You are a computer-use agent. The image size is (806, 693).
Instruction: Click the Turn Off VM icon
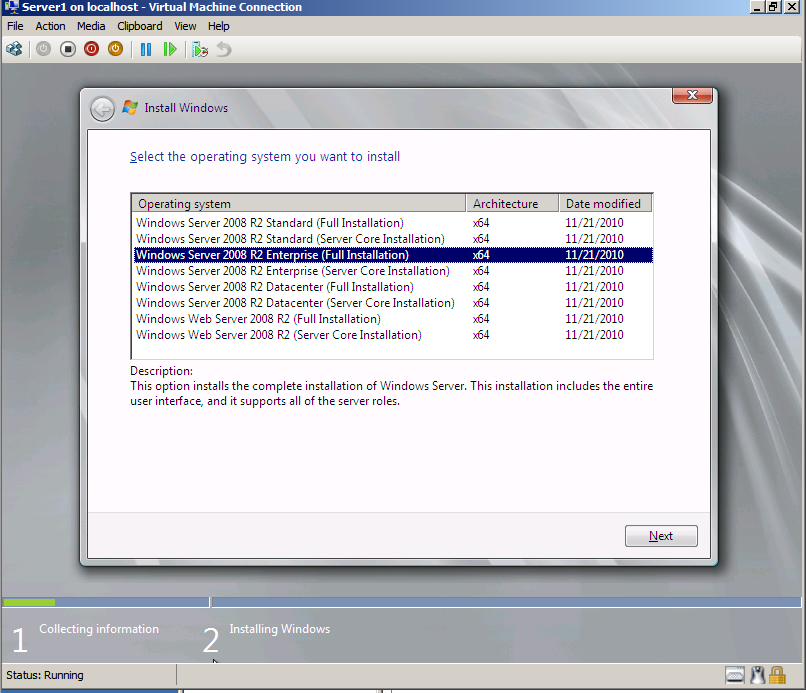67,49
